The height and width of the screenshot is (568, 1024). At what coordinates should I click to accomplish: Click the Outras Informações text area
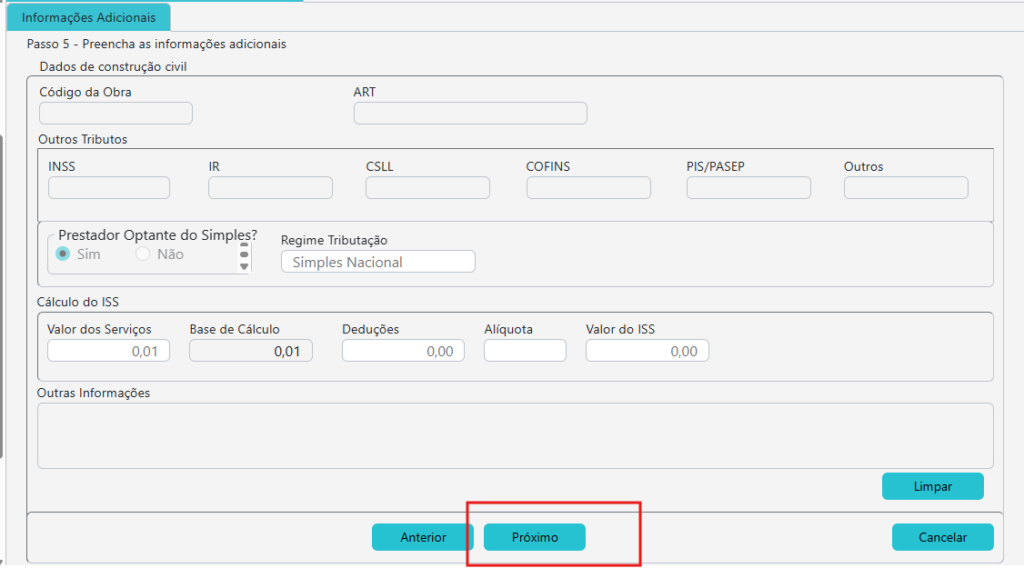[515, 436]
